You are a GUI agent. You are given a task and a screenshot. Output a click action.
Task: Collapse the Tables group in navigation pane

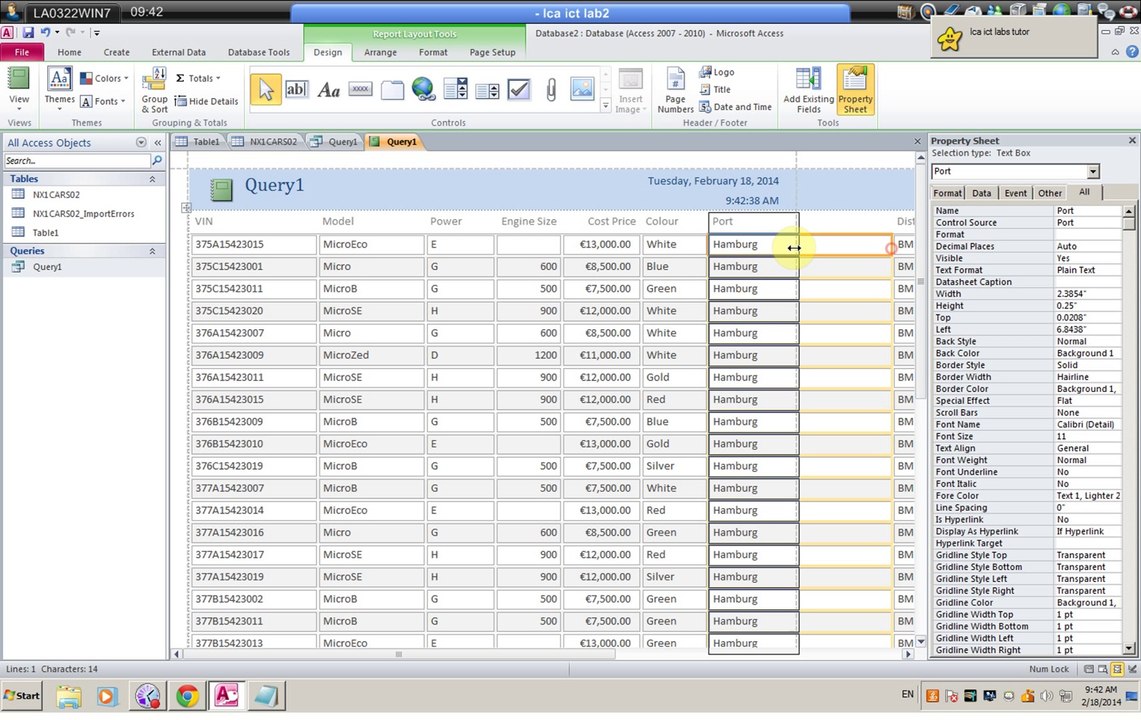pyautogui.click(x=152, y=178)
